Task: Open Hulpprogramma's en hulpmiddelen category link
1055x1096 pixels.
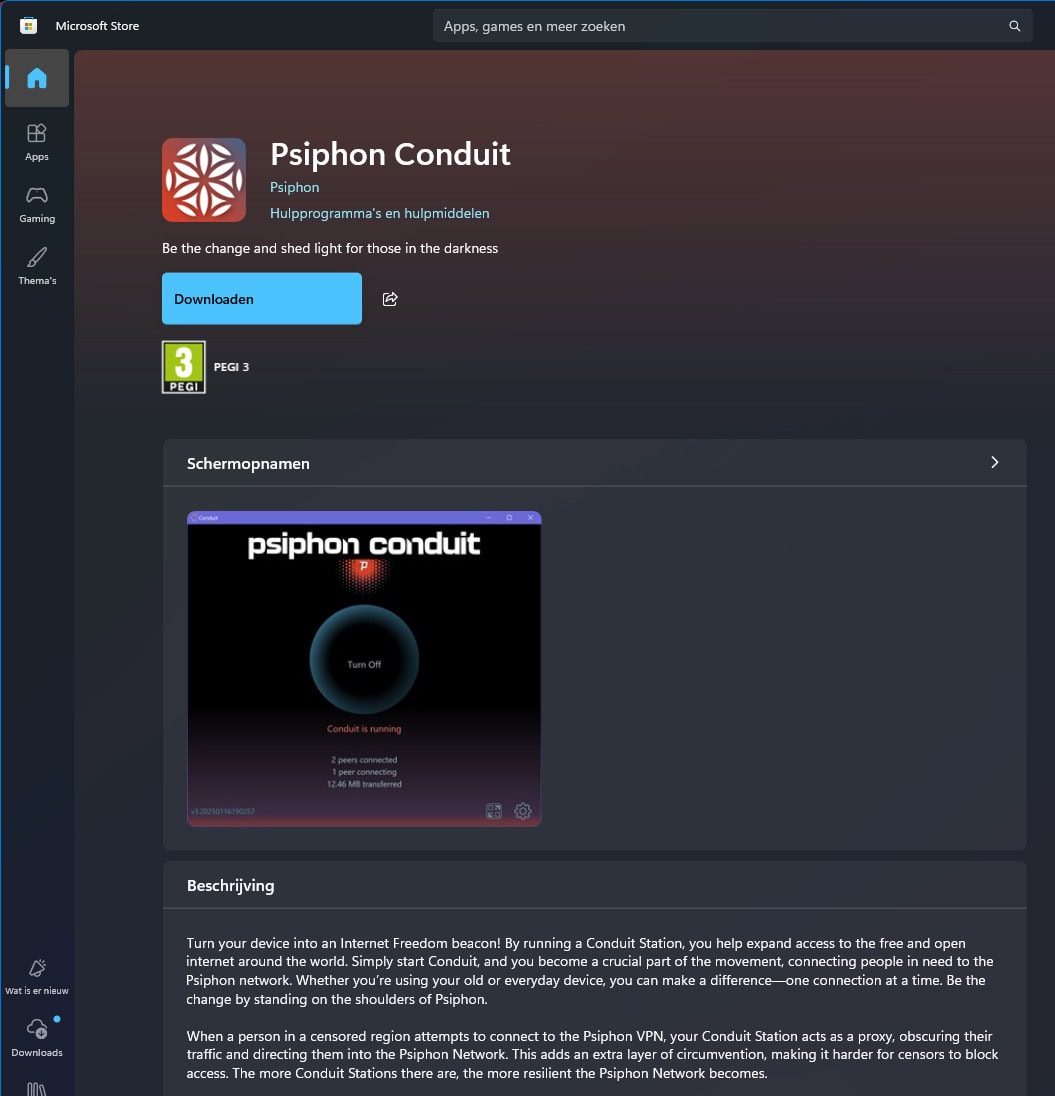Action: (x=380, y=213)
